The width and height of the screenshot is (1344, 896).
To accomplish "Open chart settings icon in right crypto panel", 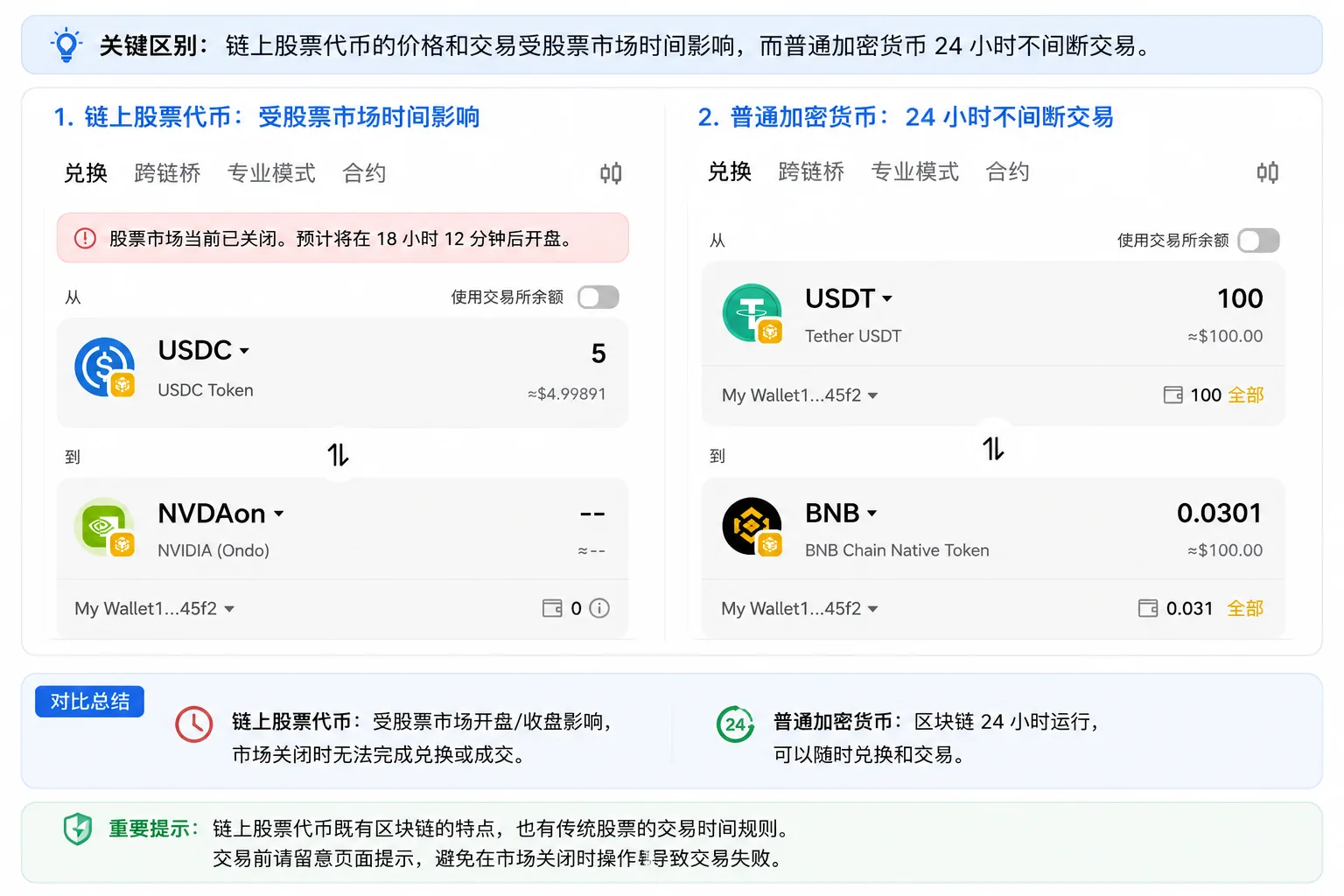I will (1267, 172).
